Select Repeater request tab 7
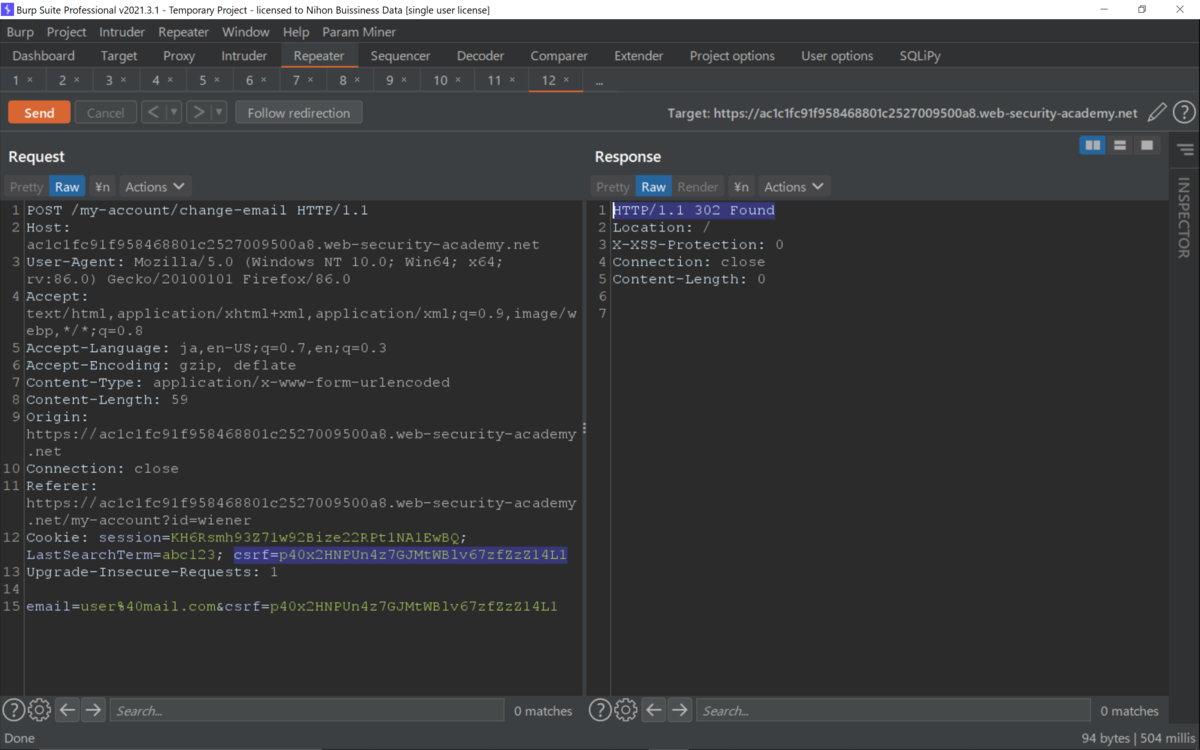 [296, 80]
